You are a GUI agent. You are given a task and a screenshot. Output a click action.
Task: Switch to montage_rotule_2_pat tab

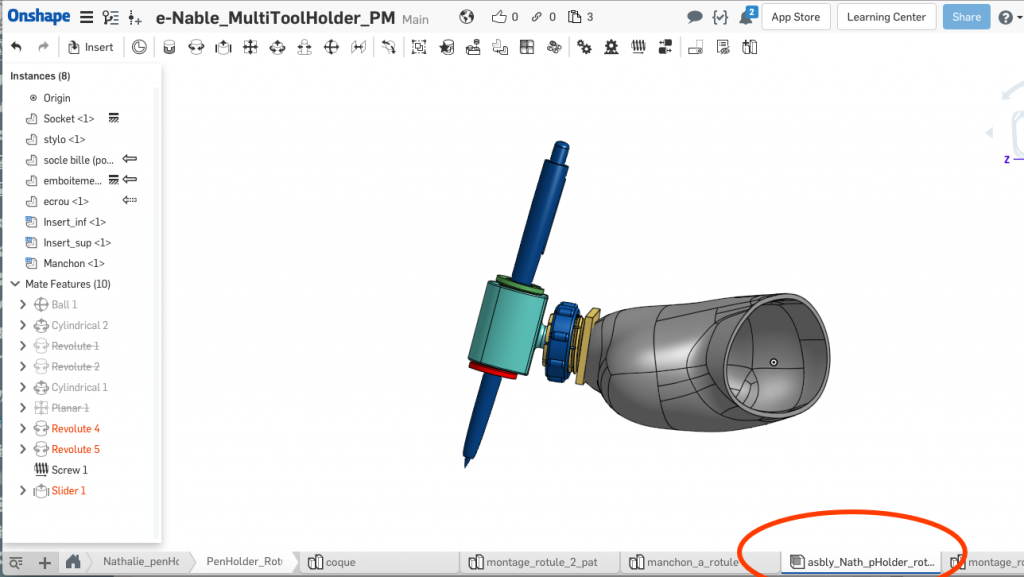(540, 563)
